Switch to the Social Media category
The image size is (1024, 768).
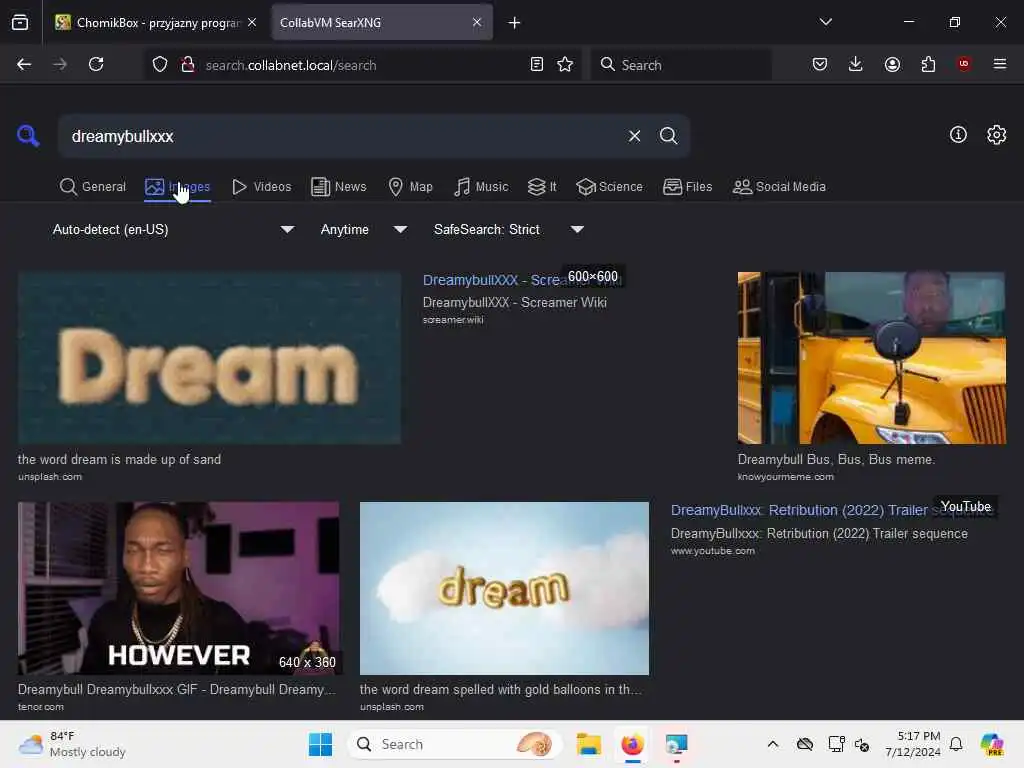coord(779,187)
